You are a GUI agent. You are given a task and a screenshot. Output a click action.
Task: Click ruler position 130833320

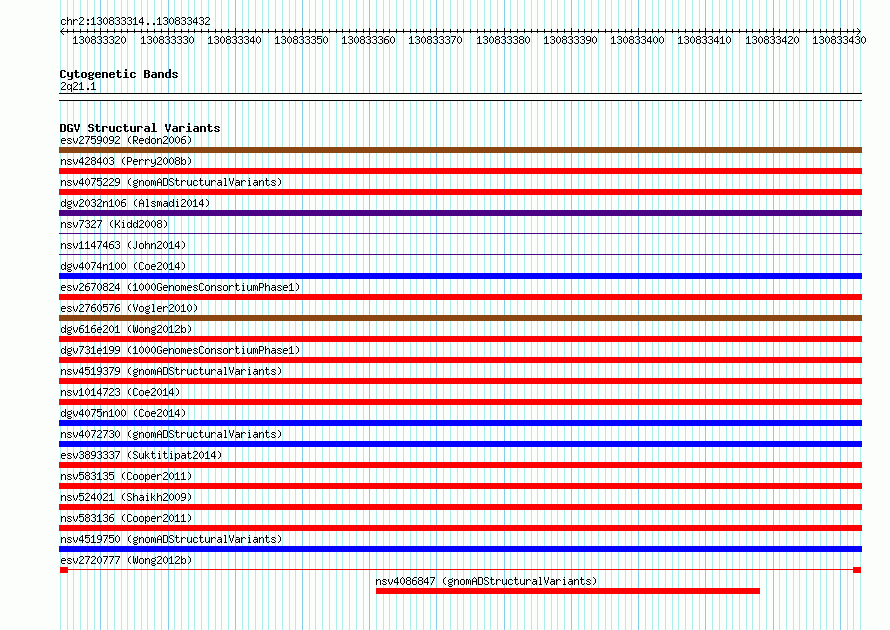(x=99, y=40)
